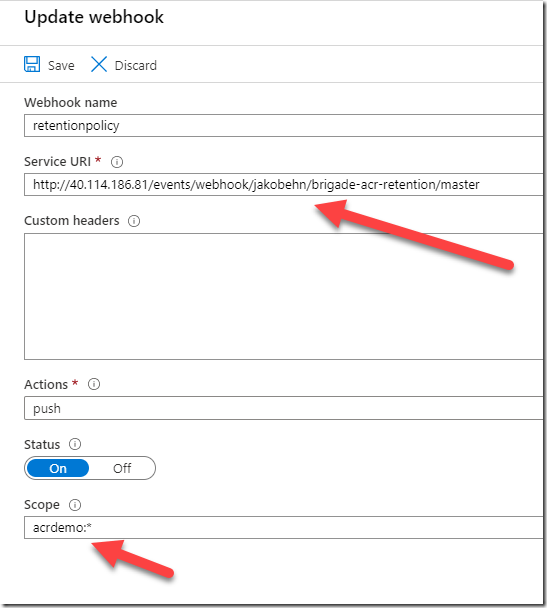The width and height of the screenshot is (547, 608).
Task: Click in the Custom headers text area
Action: pyautogui.click(x=283, y=296)
